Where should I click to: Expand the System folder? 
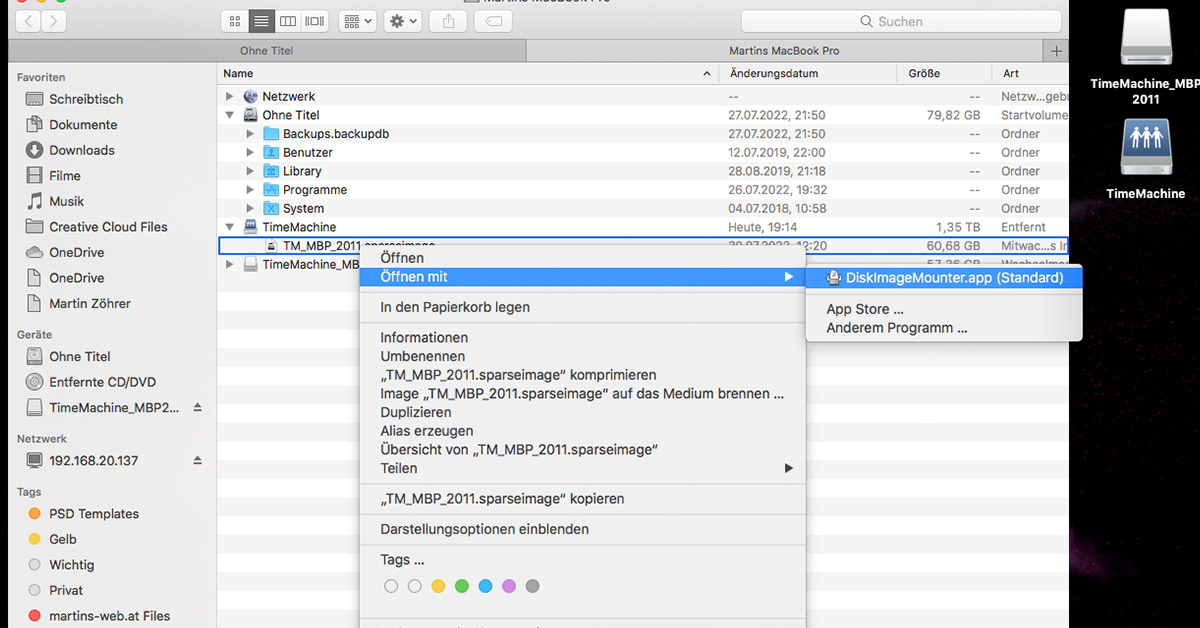(x=250, y=208)
